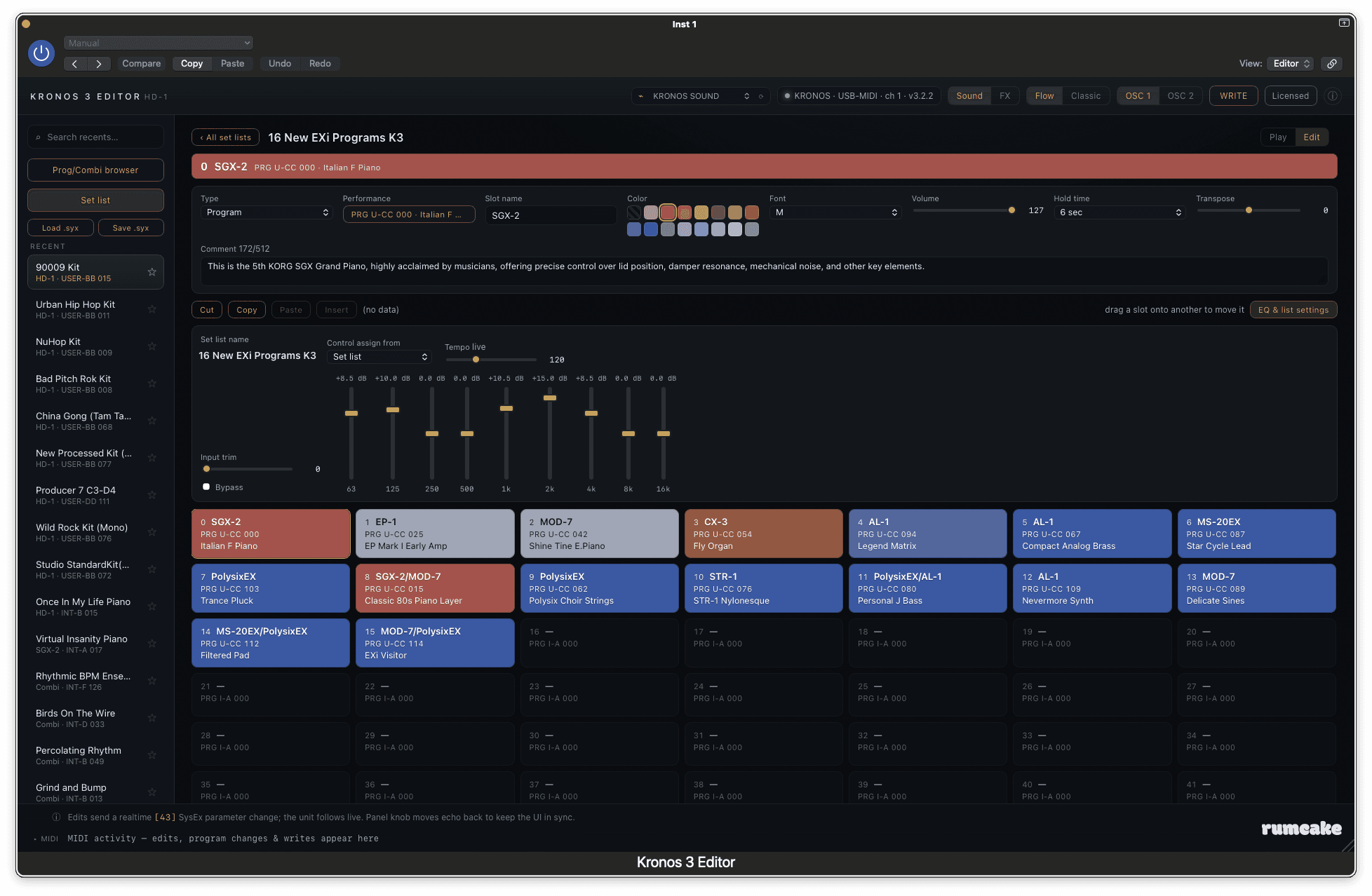
Task: Open the info icon next to Licensed
Action: click(1332, 96)
